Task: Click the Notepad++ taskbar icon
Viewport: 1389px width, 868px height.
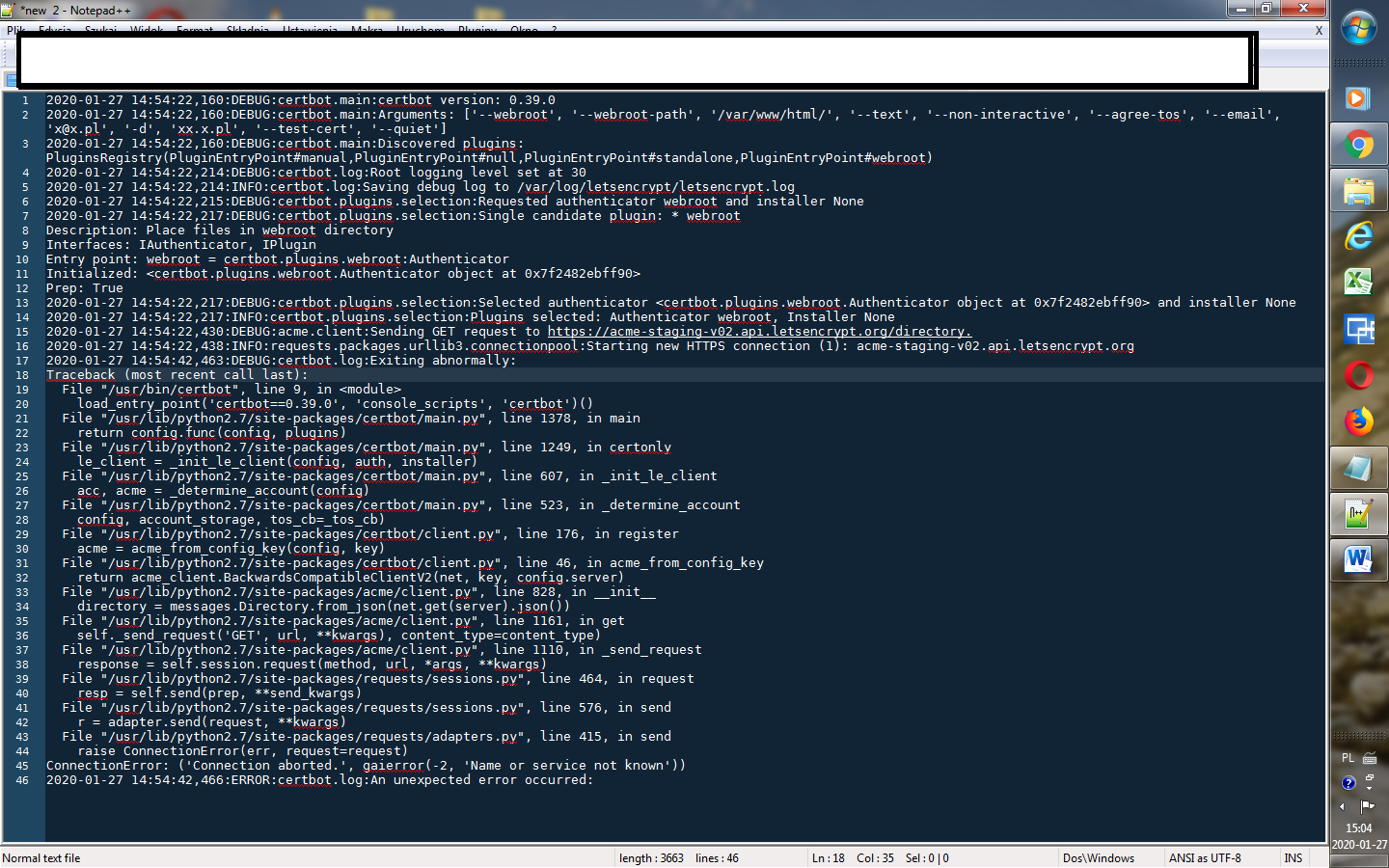Action: point(1358,514)
